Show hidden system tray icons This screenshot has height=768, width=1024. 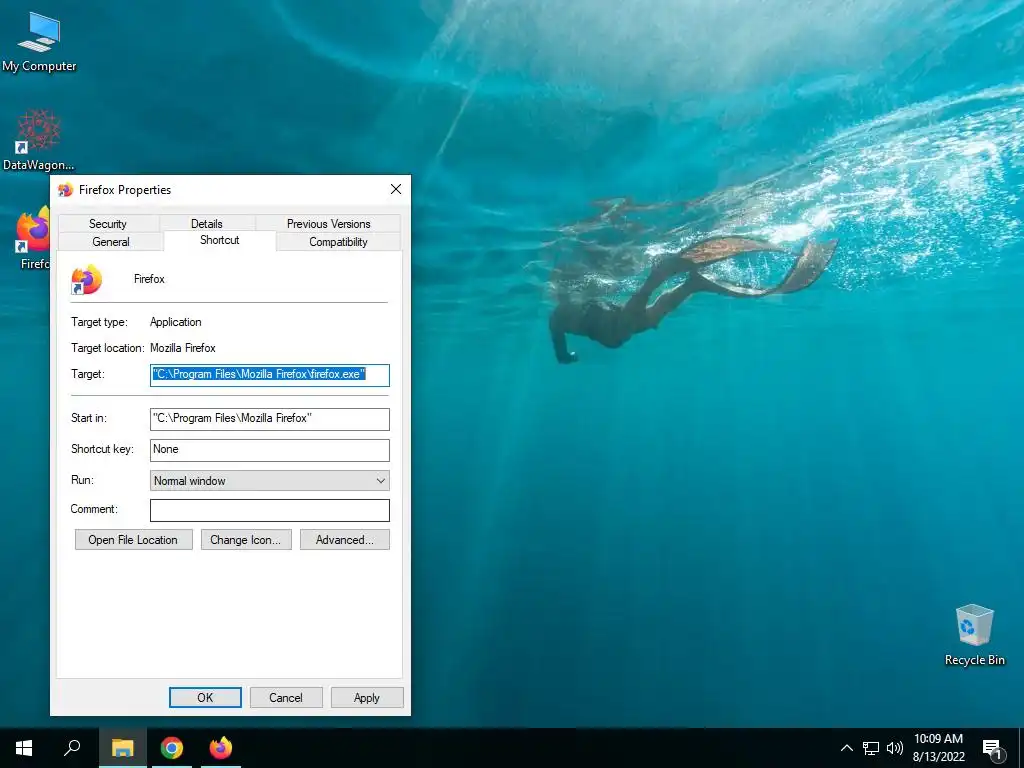(x=846, y=748)
